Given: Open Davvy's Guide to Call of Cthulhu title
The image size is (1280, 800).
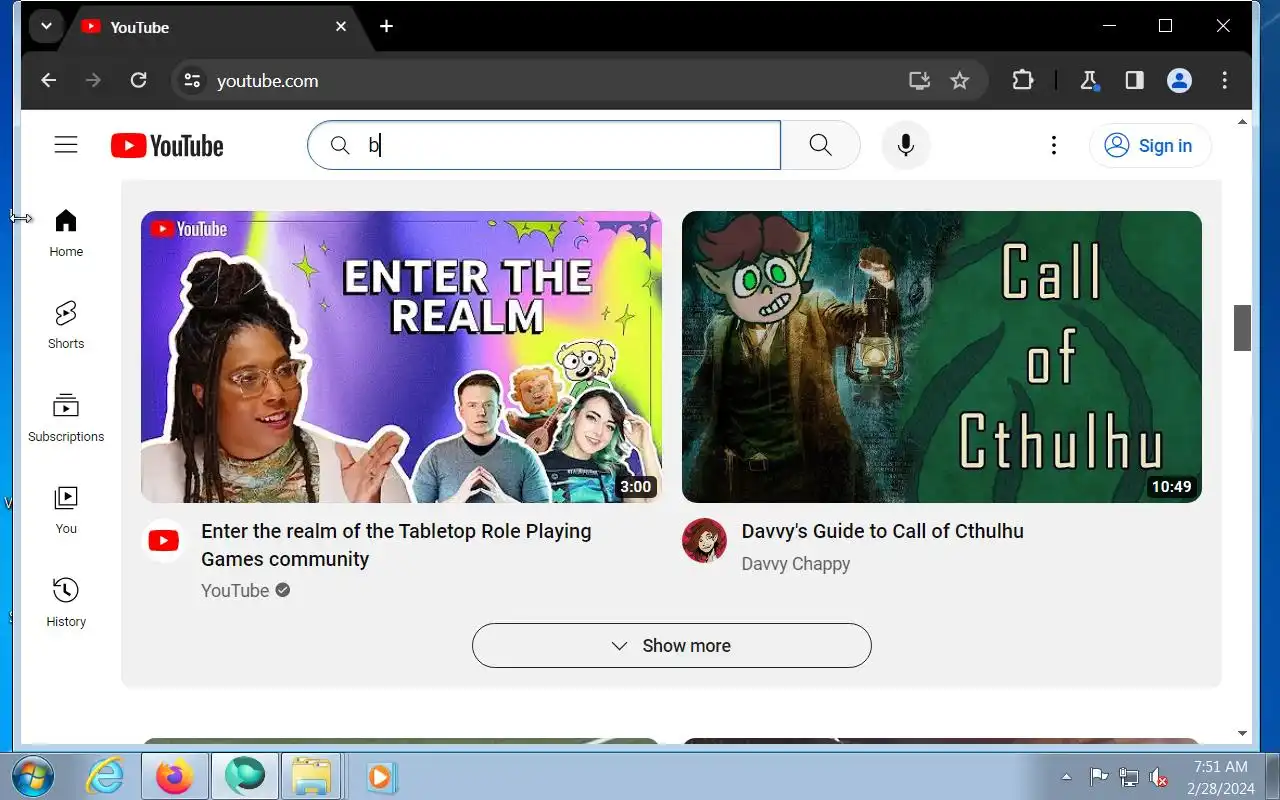Looking at the screenshot, I should (x=883, y=531).
